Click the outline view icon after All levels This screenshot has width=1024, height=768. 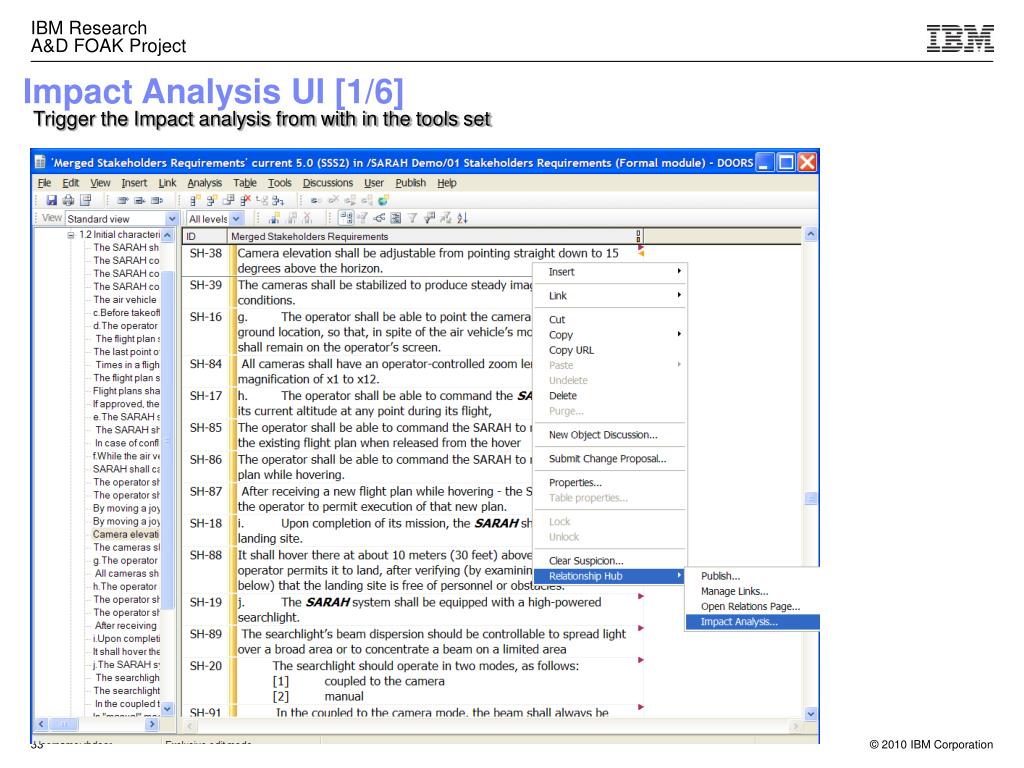tap(274, 218)
